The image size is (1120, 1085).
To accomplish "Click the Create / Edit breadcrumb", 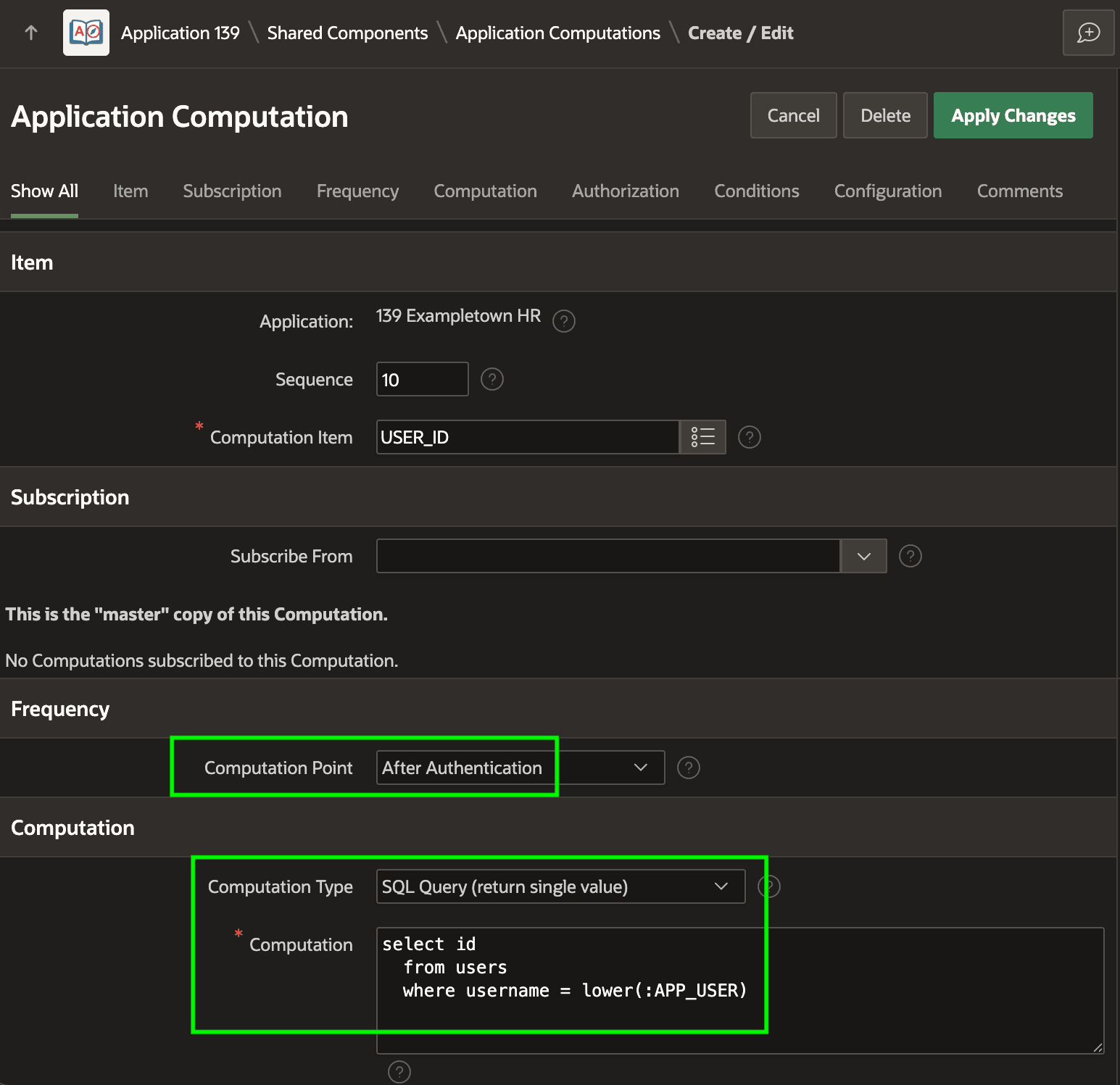I will (741, 33).
